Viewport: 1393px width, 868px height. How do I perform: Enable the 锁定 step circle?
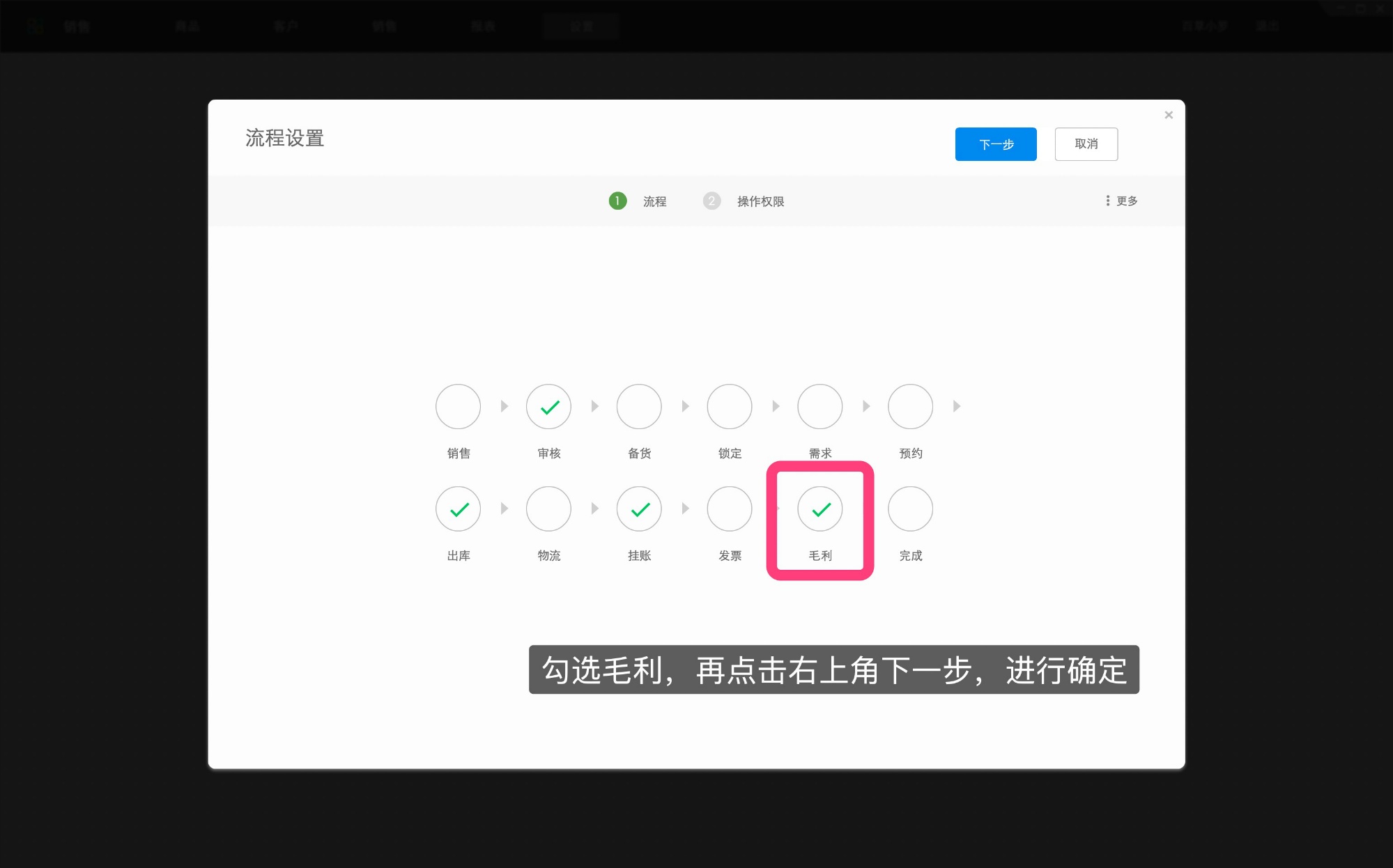[730, 406]
